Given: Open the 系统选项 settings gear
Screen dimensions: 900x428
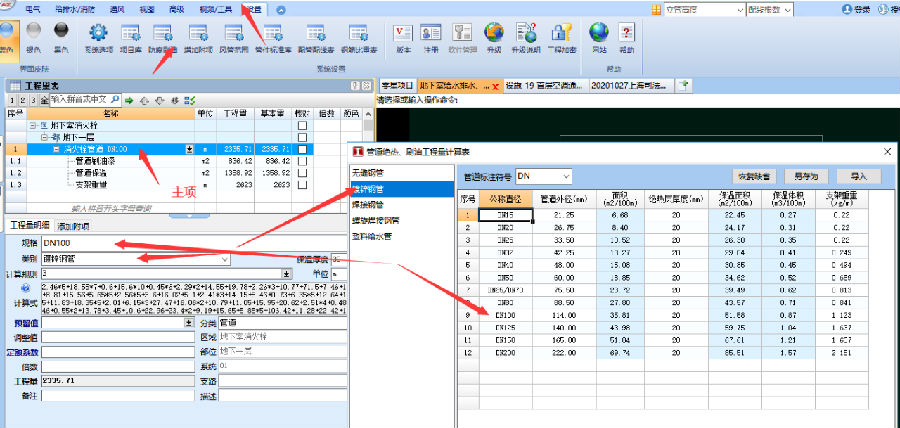Looking at the screenshot, I should pyautogui.click(x=98, y=40).
